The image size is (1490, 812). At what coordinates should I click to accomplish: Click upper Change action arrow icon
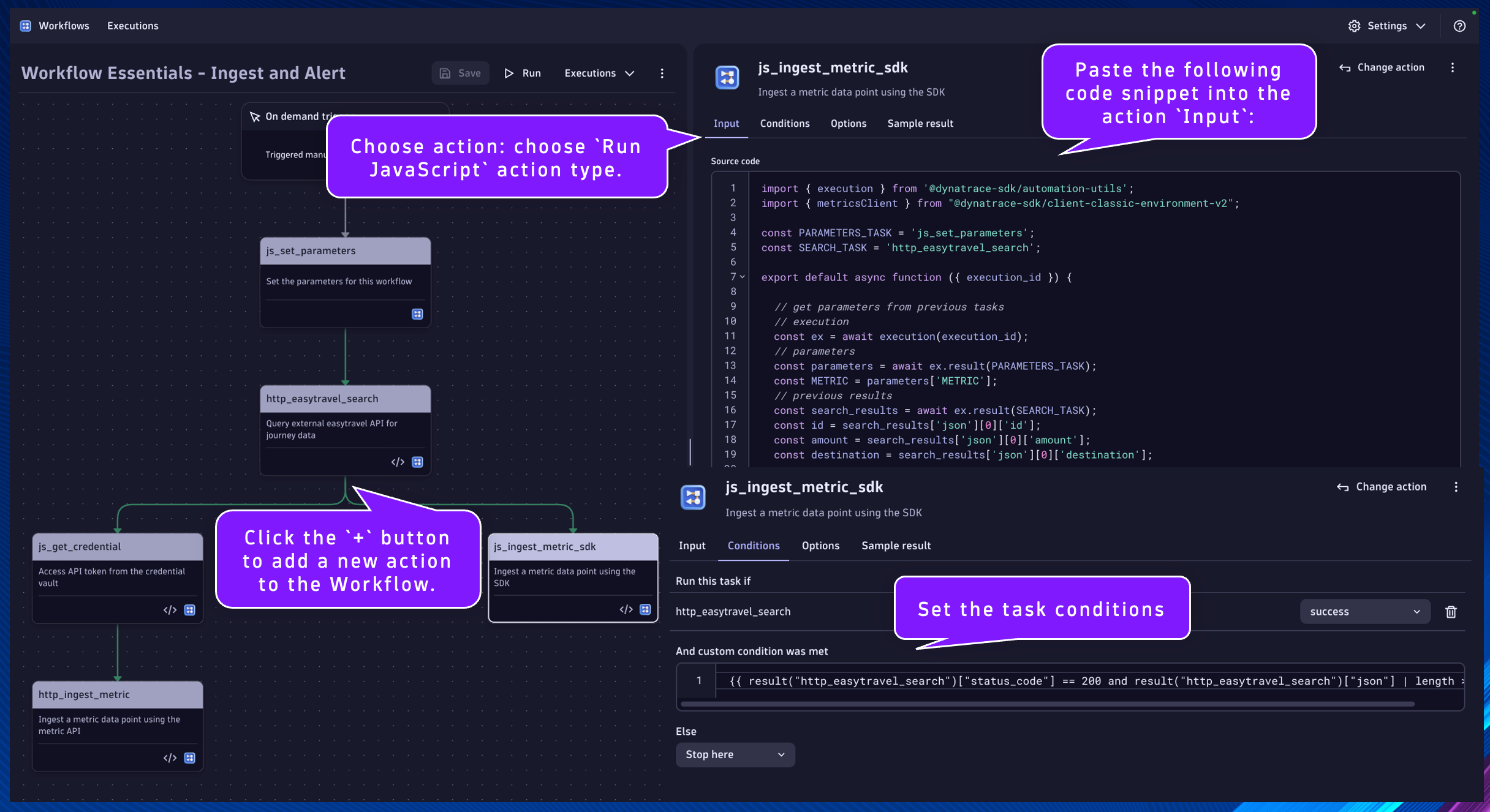(x=1345, y=67)
